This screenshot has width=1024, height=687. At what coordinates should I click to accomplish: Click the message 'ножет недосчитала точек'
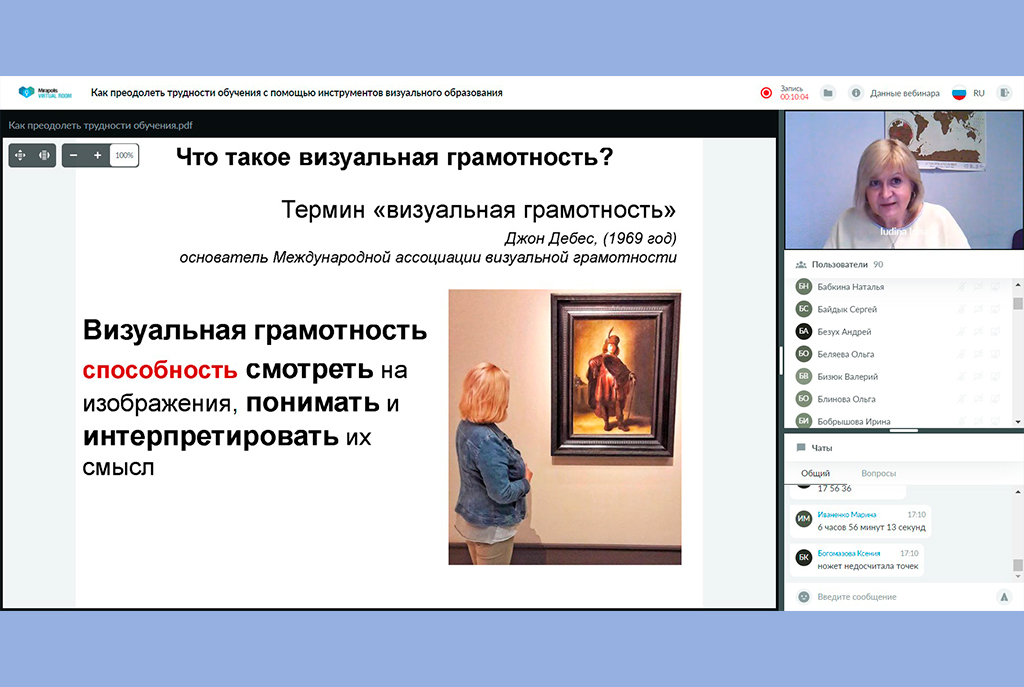tap(867, 566)
